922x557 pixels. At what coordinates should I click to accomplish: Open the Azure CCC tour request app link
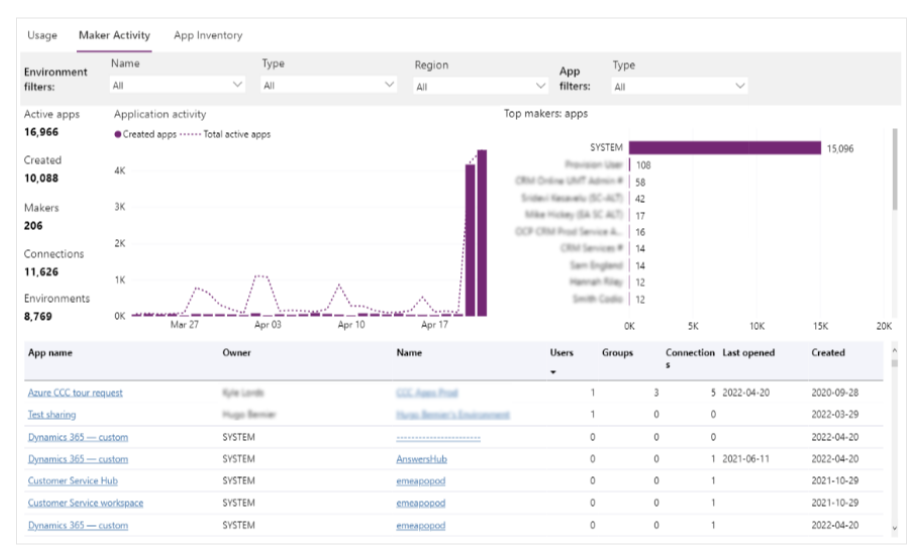point(75,393)
